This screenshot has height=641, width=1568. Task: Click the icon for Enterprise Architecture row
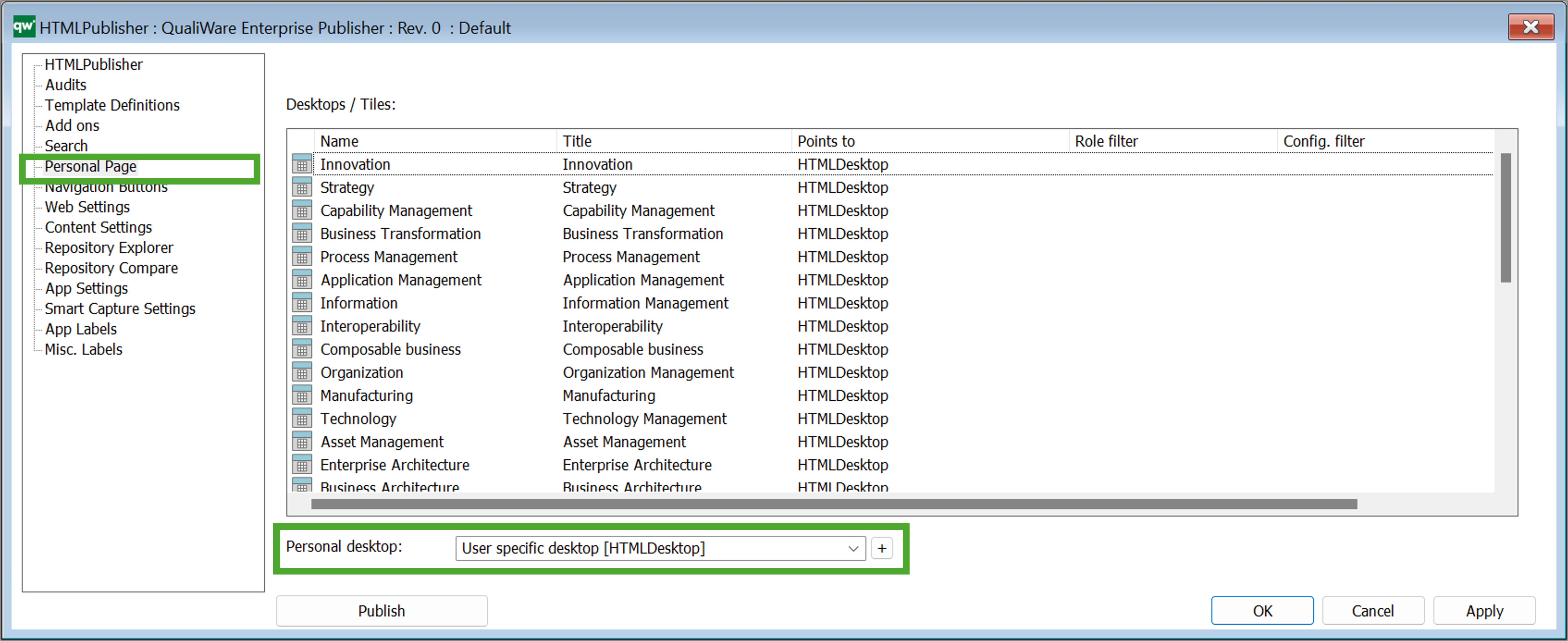click(x=302, y=465)
